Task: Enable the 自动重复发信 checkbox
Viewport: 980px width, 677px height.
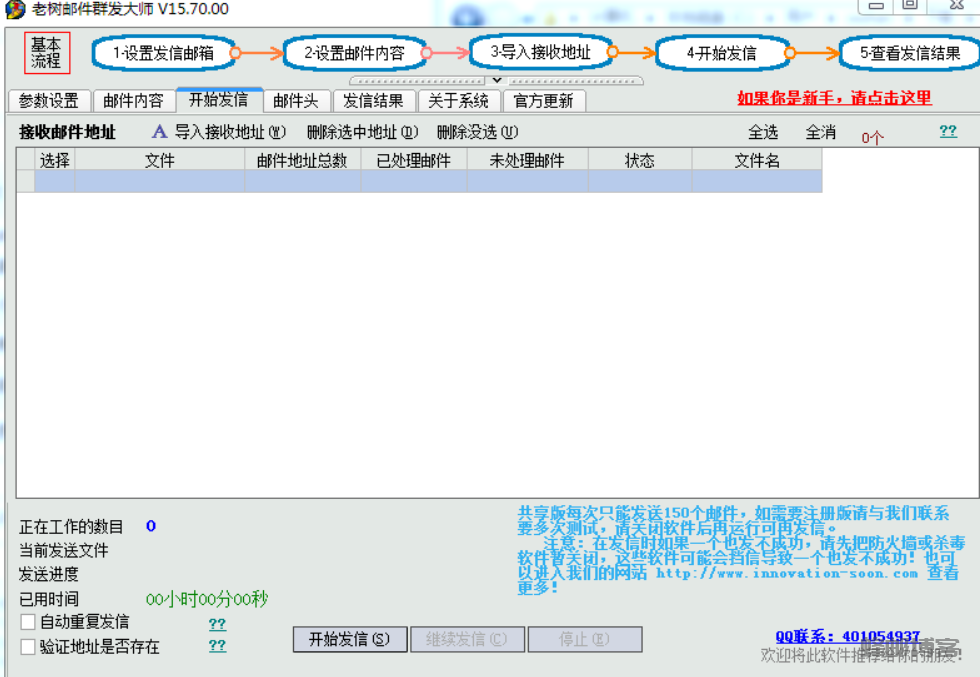Action: 28,622
